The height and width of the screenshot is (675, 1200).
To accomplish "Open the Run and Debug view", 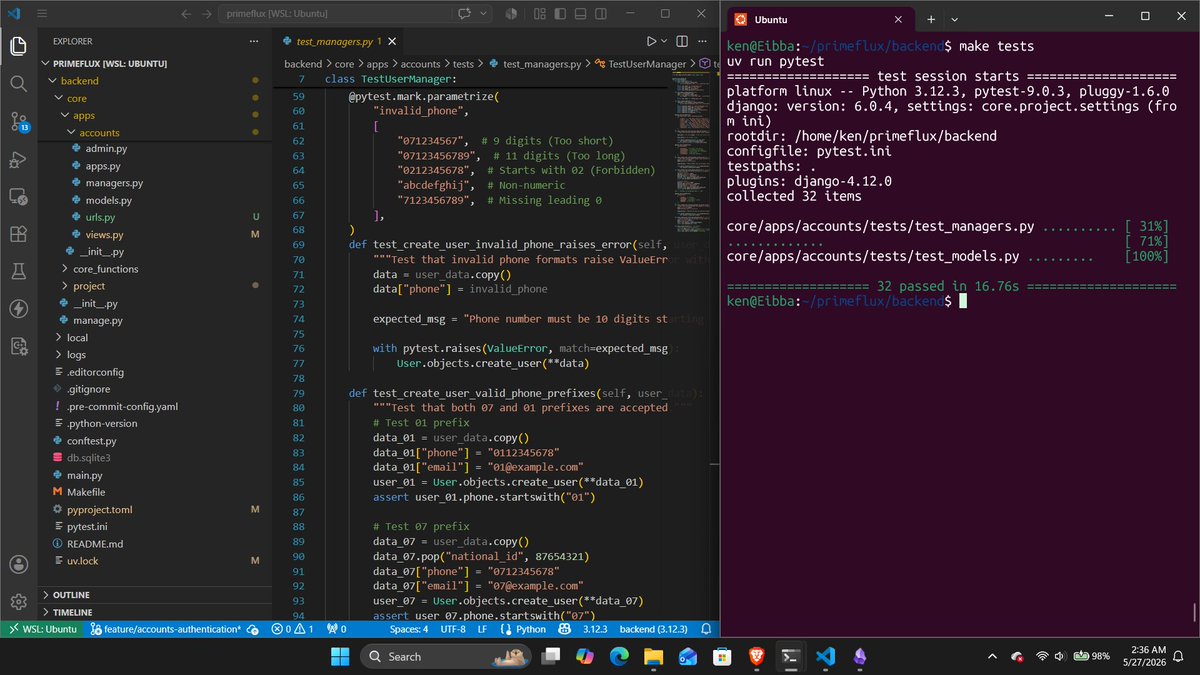I will pyautogui.click(x=18, y=159).
